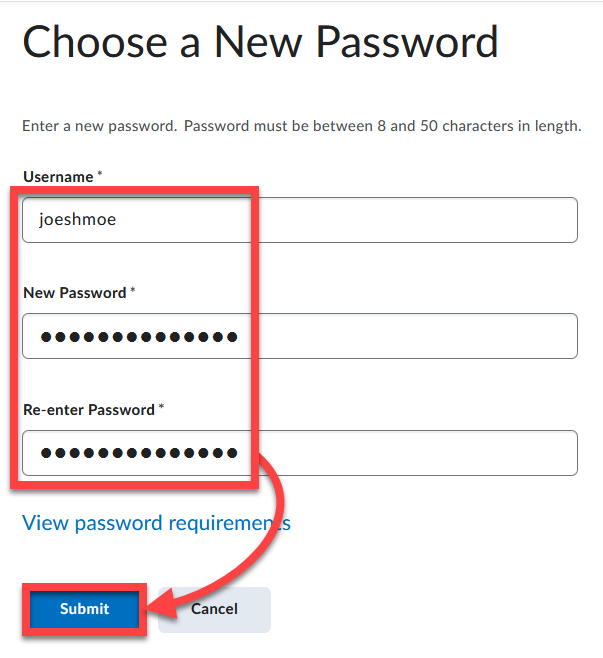Screen dimensions: 603x658
Task: Click the Submit button
Action: (x=84, y=609)
